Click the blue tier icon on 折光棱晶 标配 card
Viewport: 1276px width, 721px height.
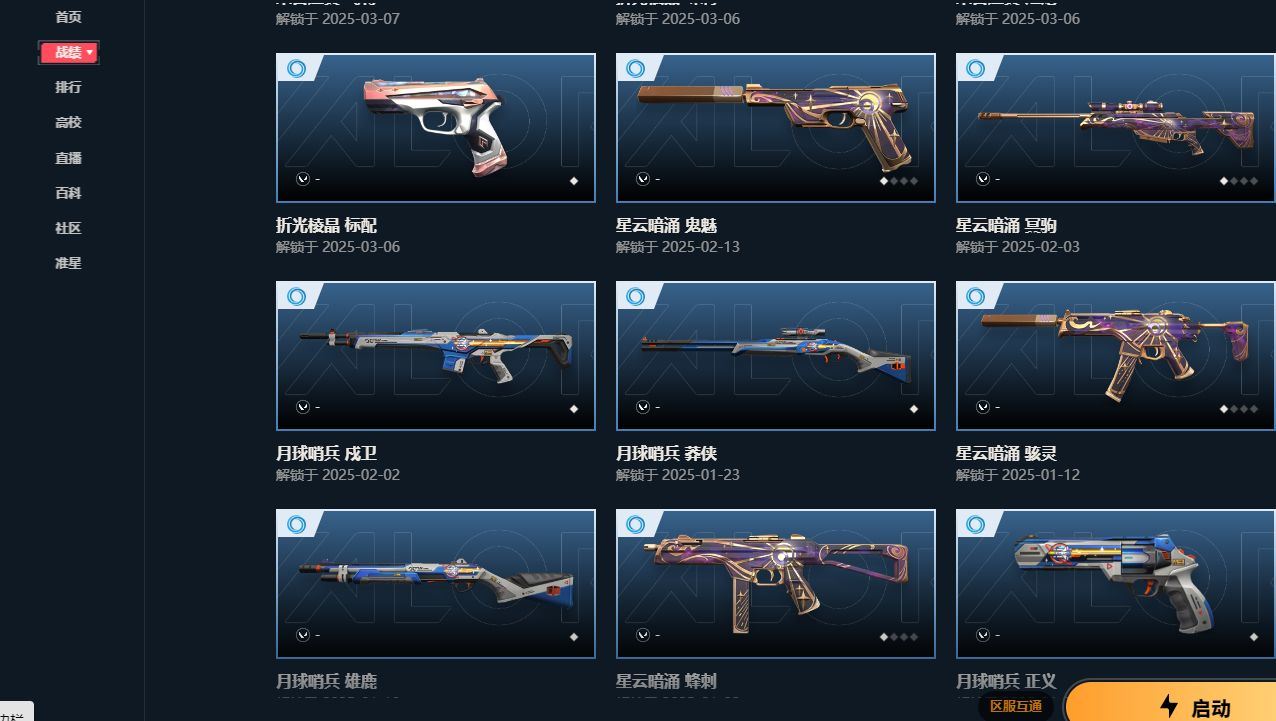click(x=296, y=69)
